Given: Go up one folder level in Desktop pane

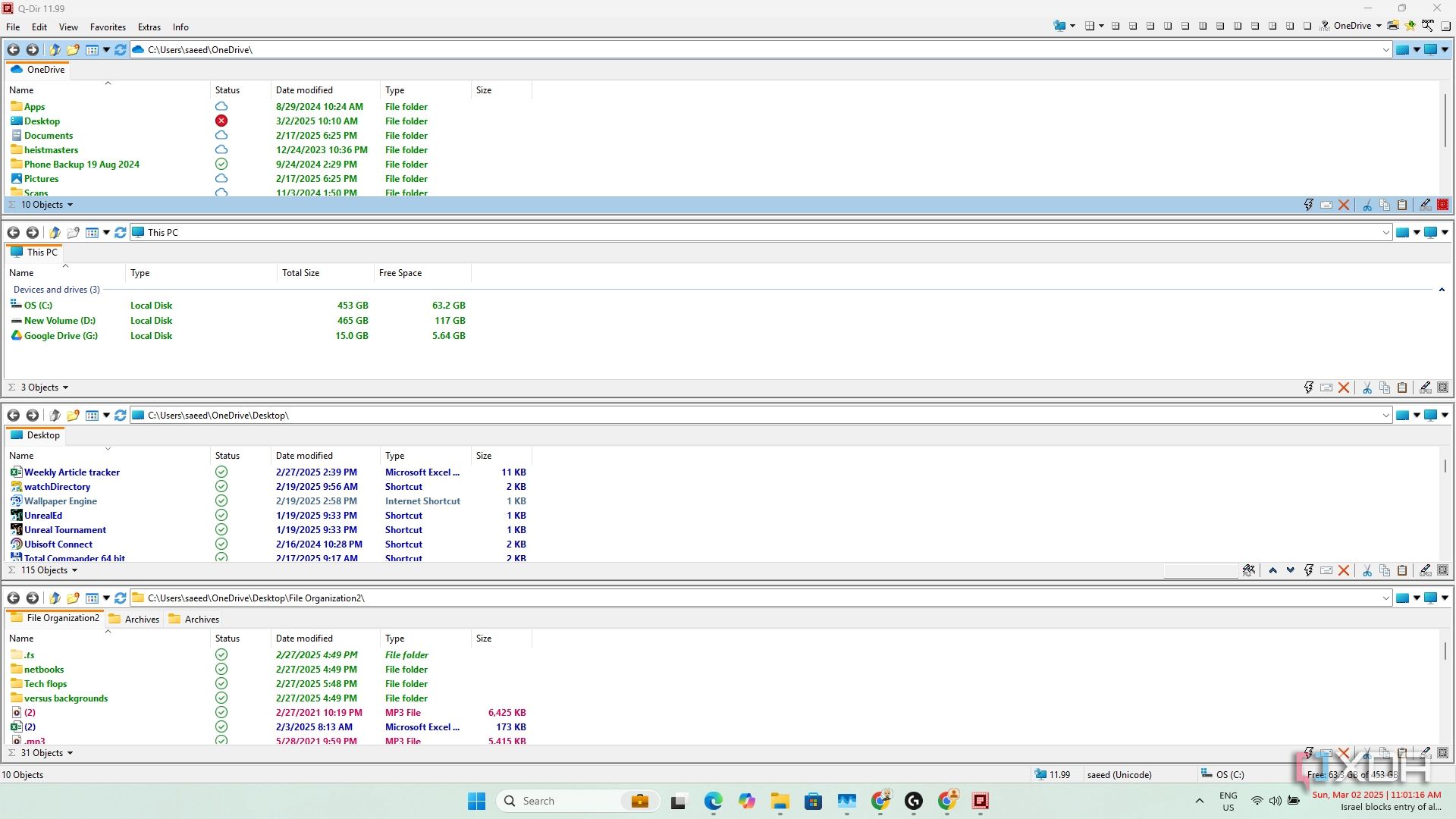Looking at the screenshot, I should click(55, 416).
